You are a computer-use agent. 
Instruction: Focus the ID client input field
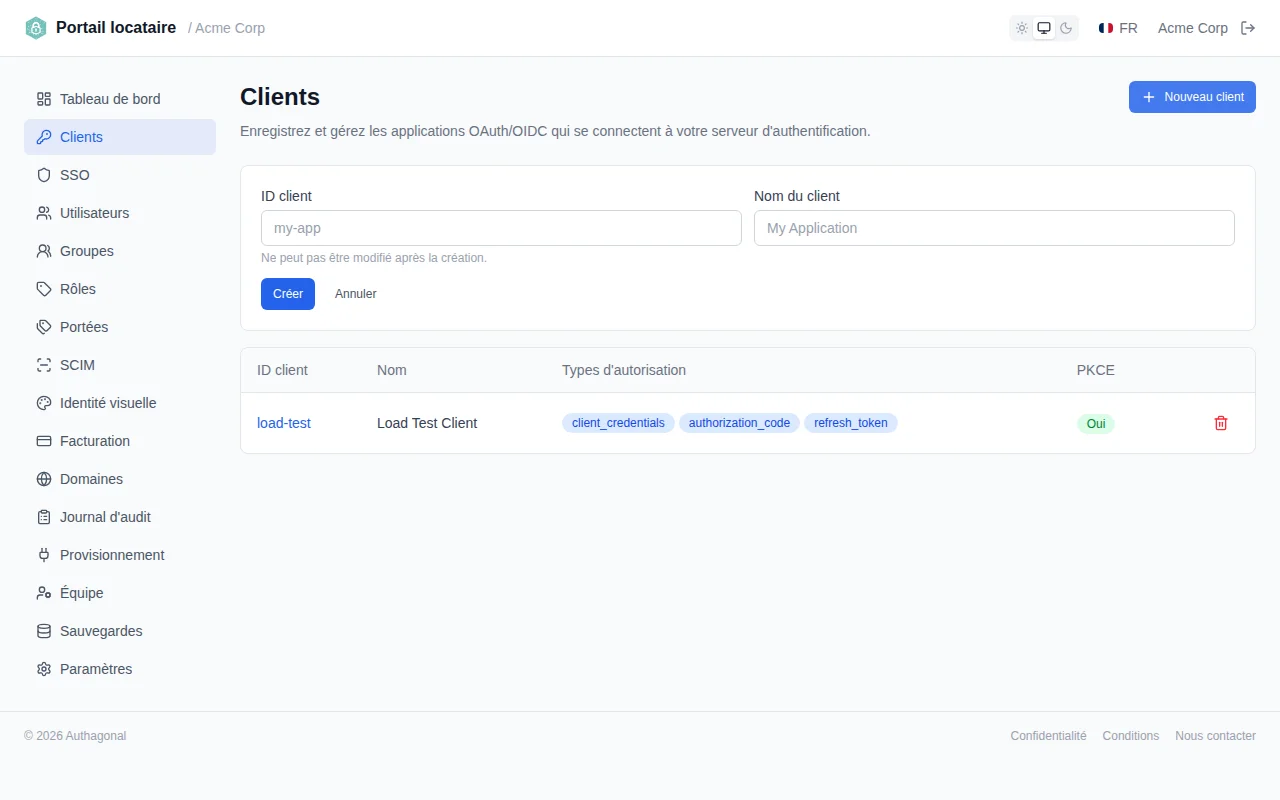click(501, 228)
